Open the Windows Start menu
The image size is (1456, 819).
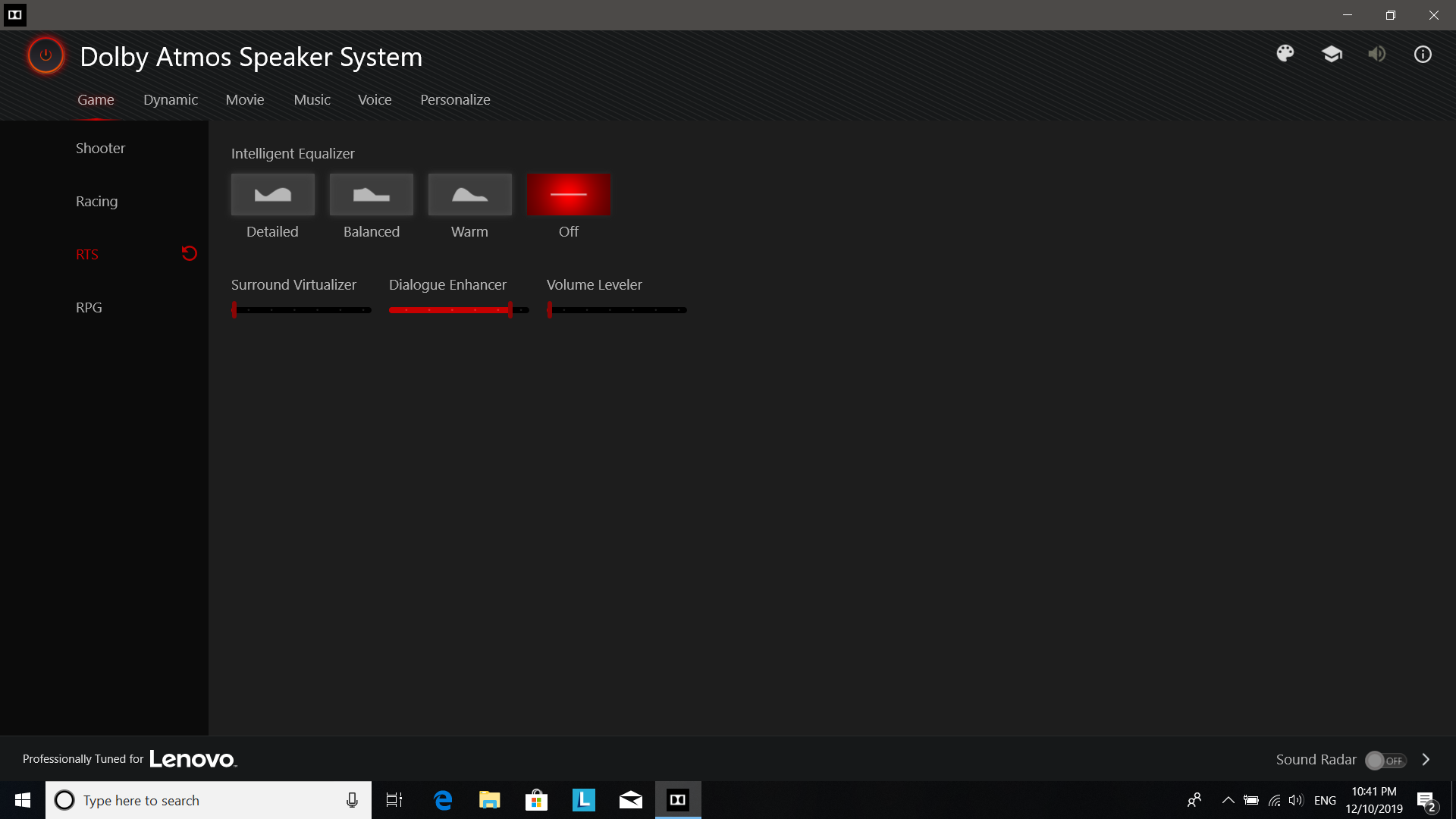point(23,800)
